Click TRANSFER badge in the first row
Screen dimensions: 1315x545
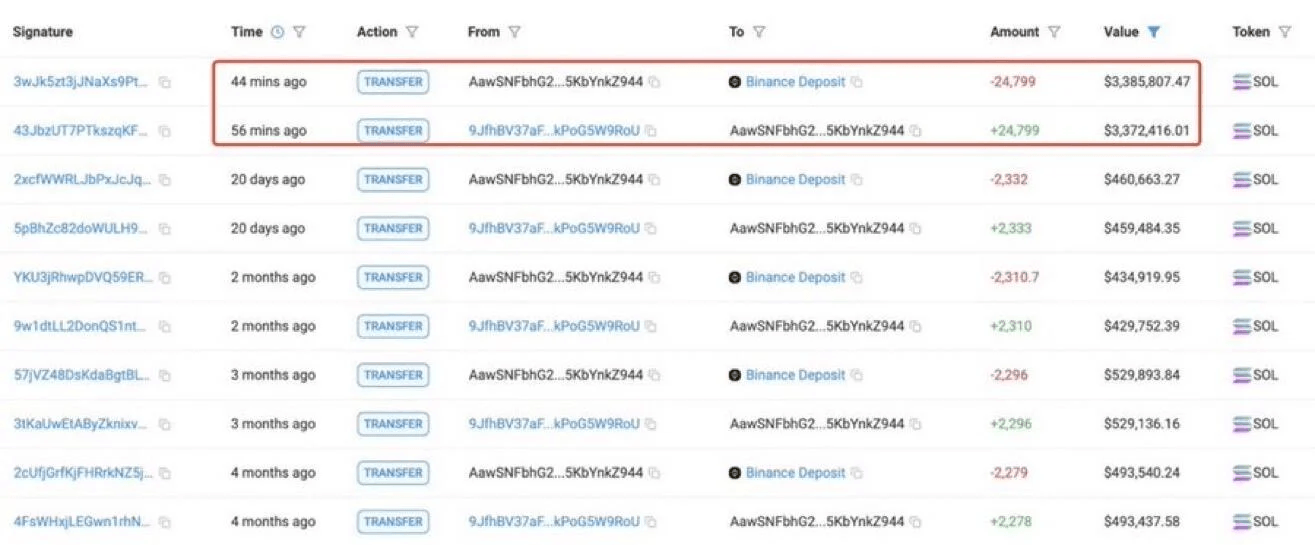(x=393, y=82)
